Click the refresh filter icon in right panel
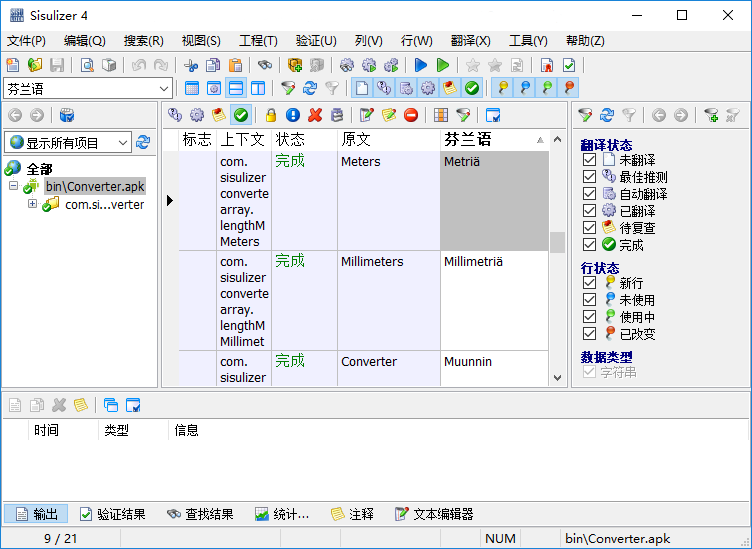 click(x=607, y=115)
